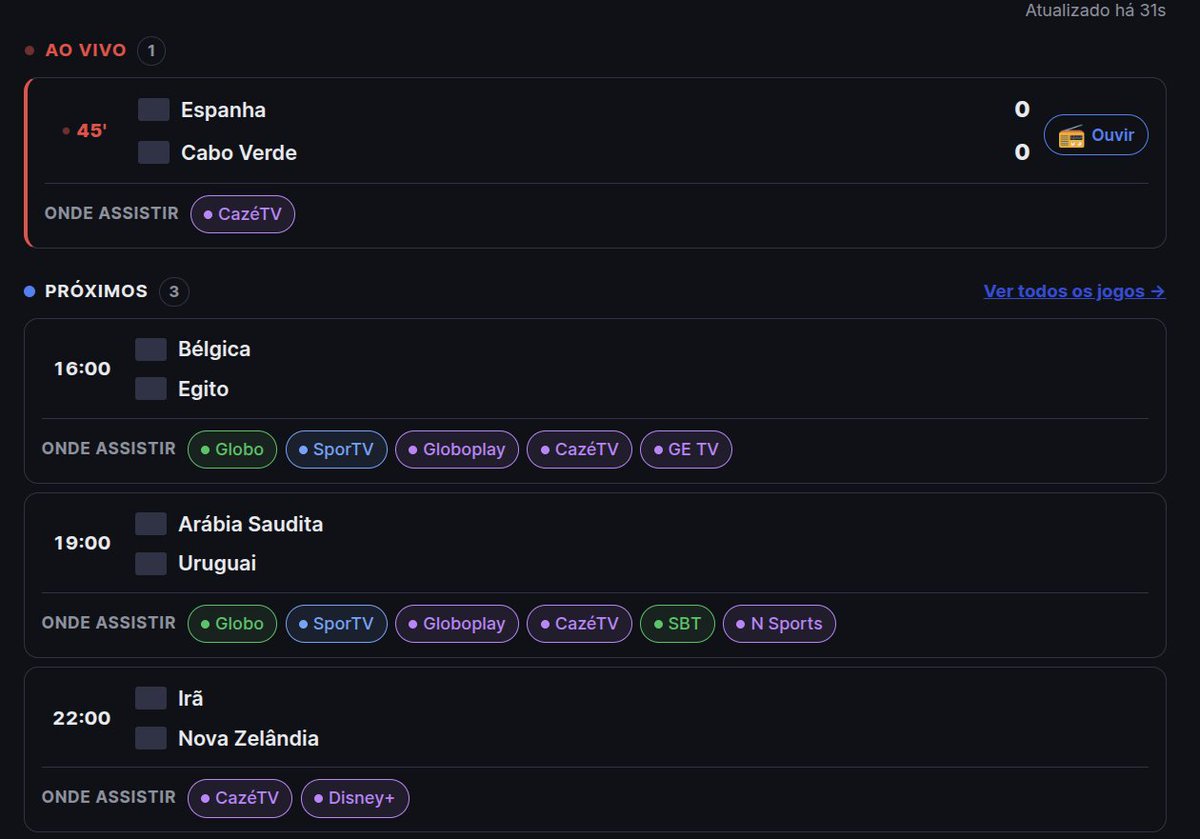Click ONDE ASSISTIR label in the Uruguai card
1200x839 pixels.
pos(109,623)
